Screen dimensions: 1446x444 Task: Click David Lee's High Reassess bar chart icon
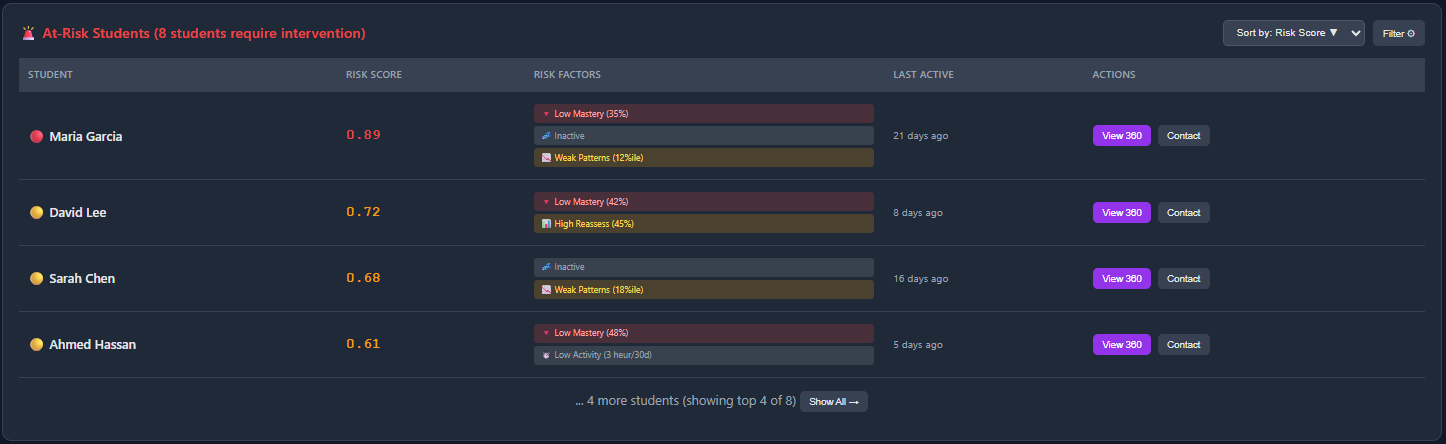[x=546, y=224]
